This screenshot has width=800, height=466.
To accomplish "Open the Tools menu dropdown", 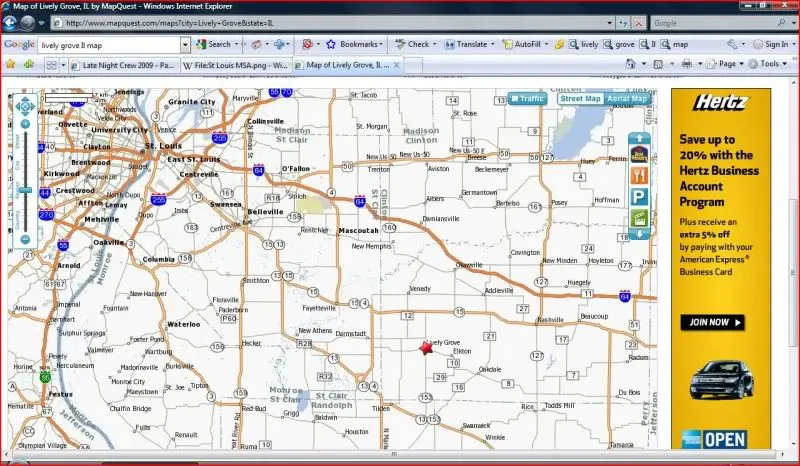I will coord(769,64).
